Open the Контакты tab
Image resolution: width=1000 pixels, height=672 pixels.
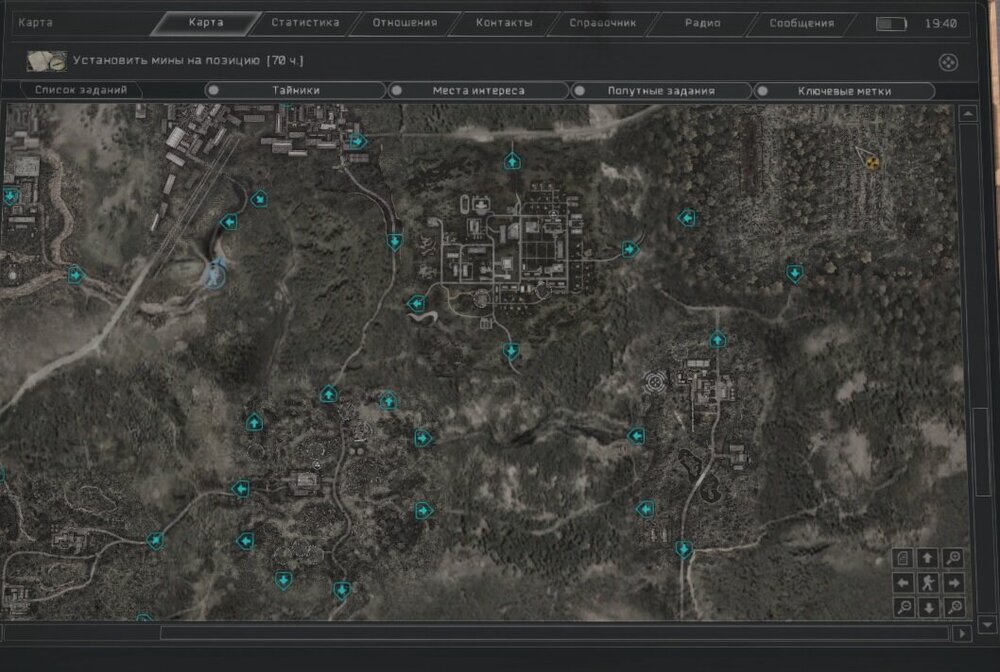click(x=504, y=23)
